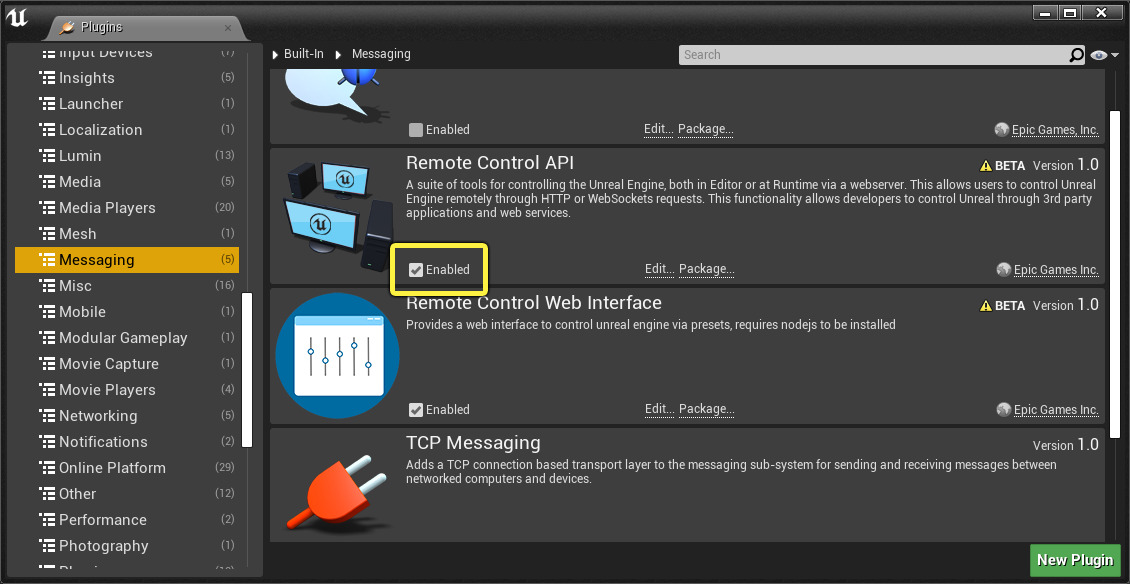Click the Messaging breadcrumb arrow
1130x584 pixels.
[338, 54]
